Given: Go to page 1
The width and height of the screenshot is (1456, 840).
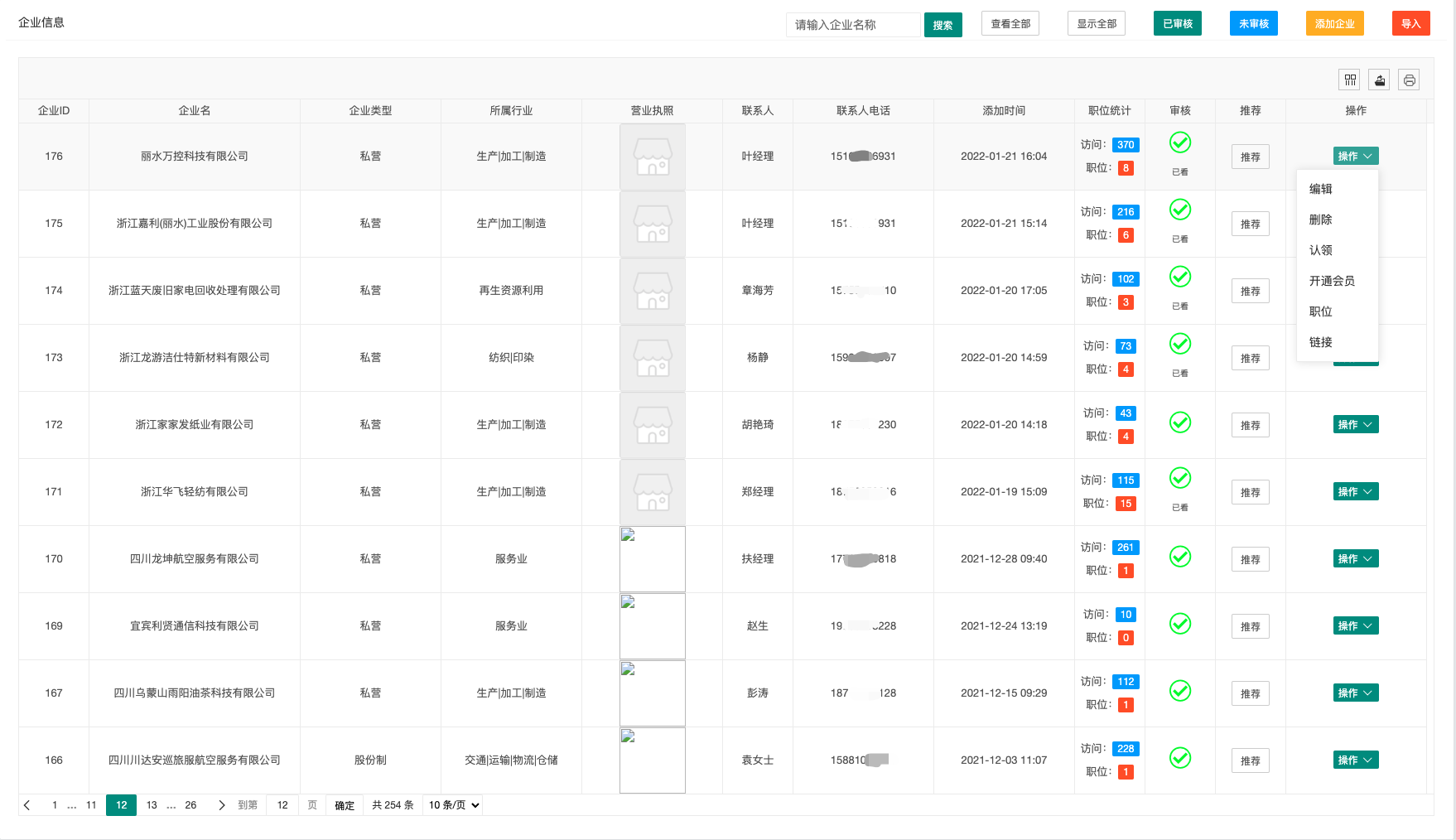Looking at the screenshot, I should (55, 805).
